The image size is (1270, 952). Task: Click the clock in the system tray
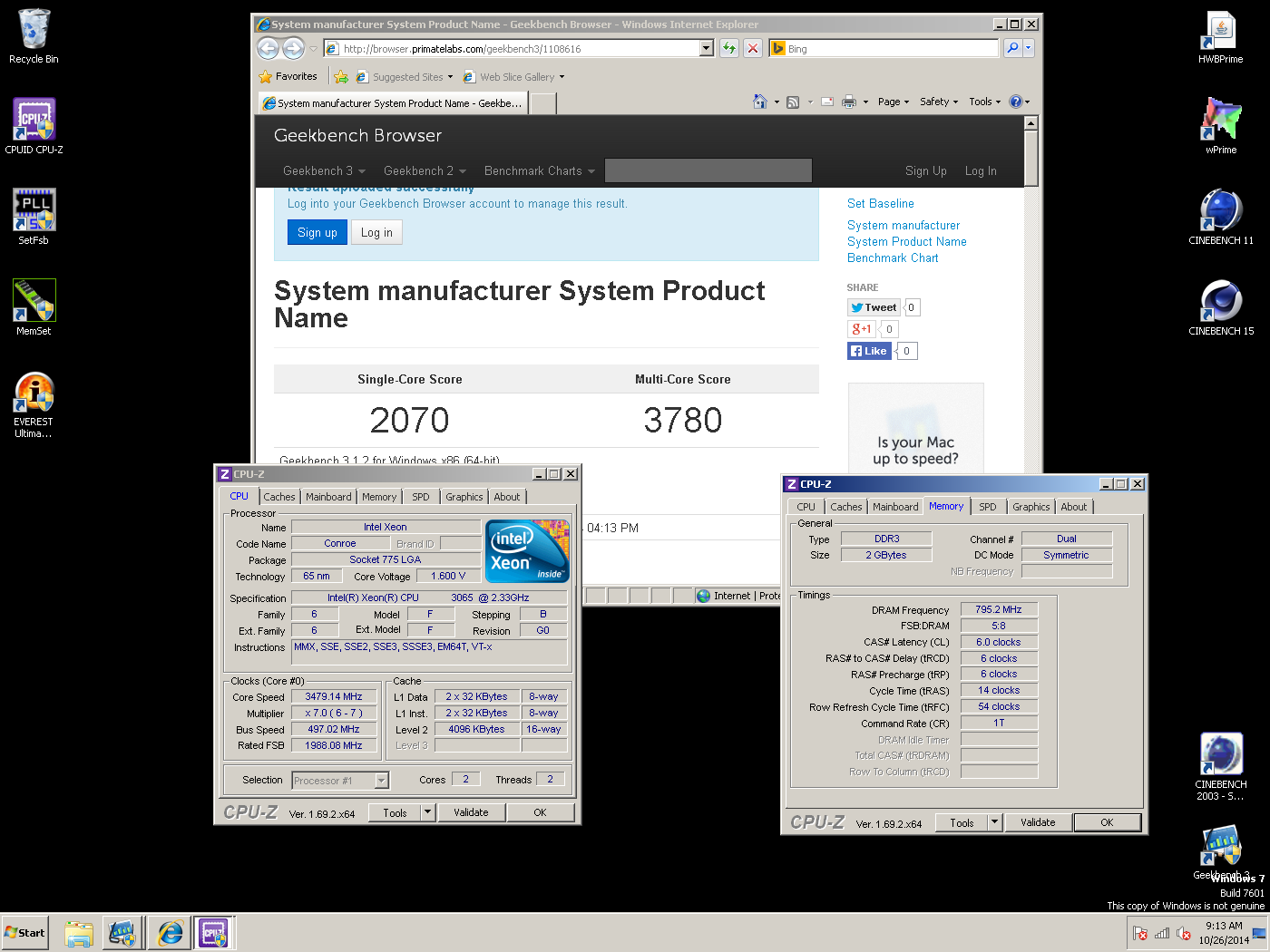[1224, 933]
